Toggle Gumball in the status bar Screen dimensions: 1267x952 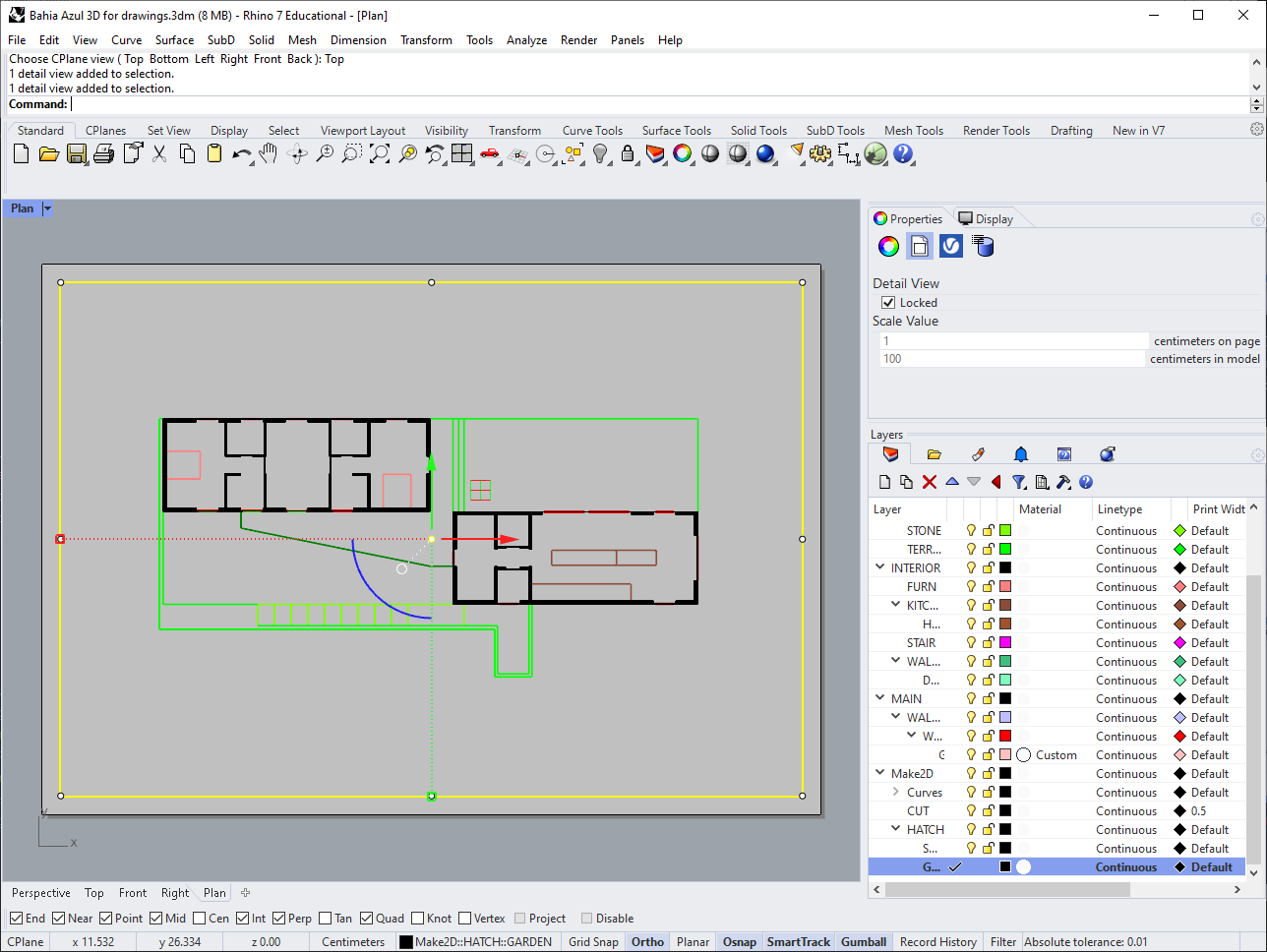point(864,942)
